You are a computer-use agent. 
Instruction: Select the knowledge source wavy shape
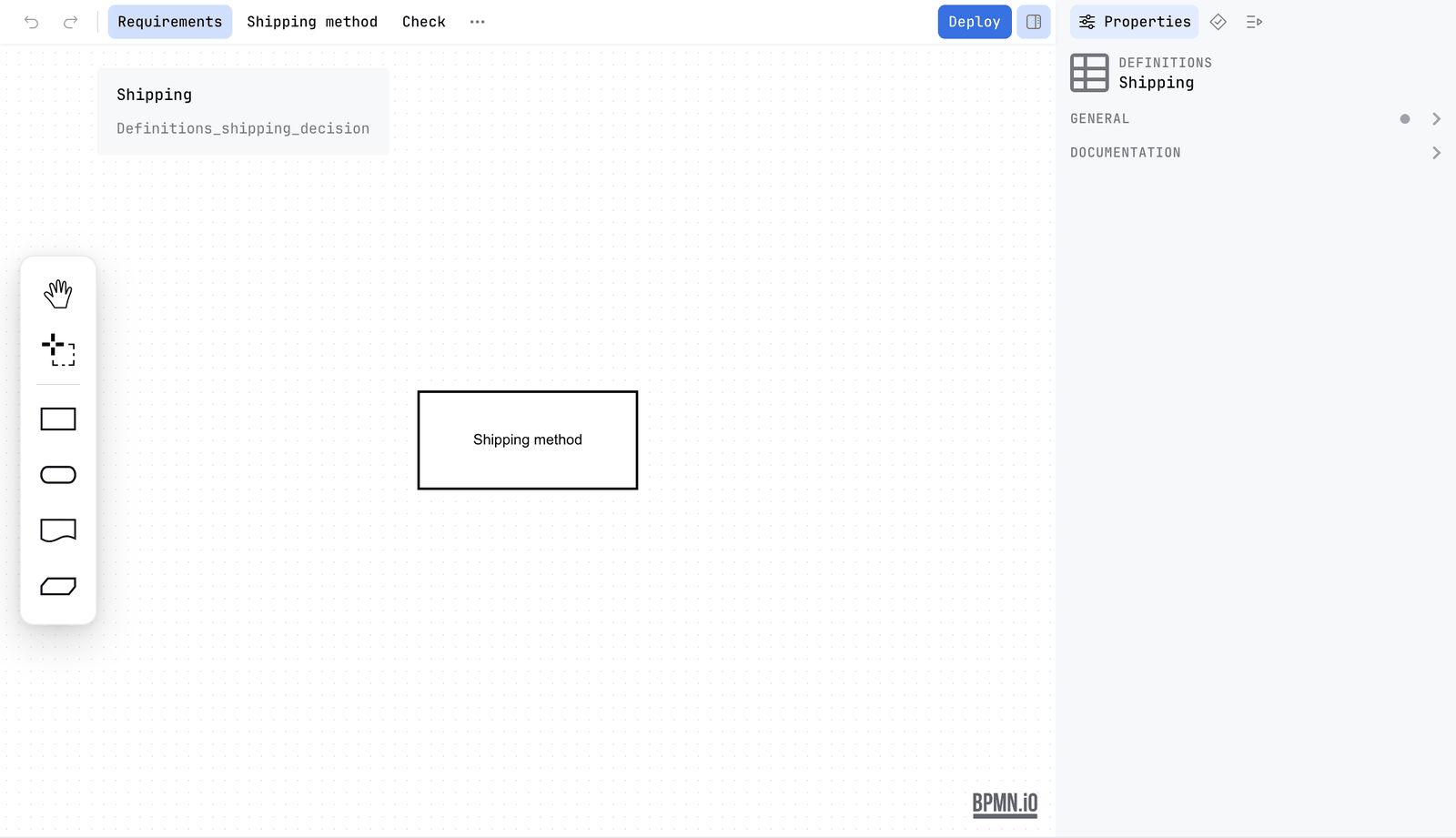coord(58,530)
